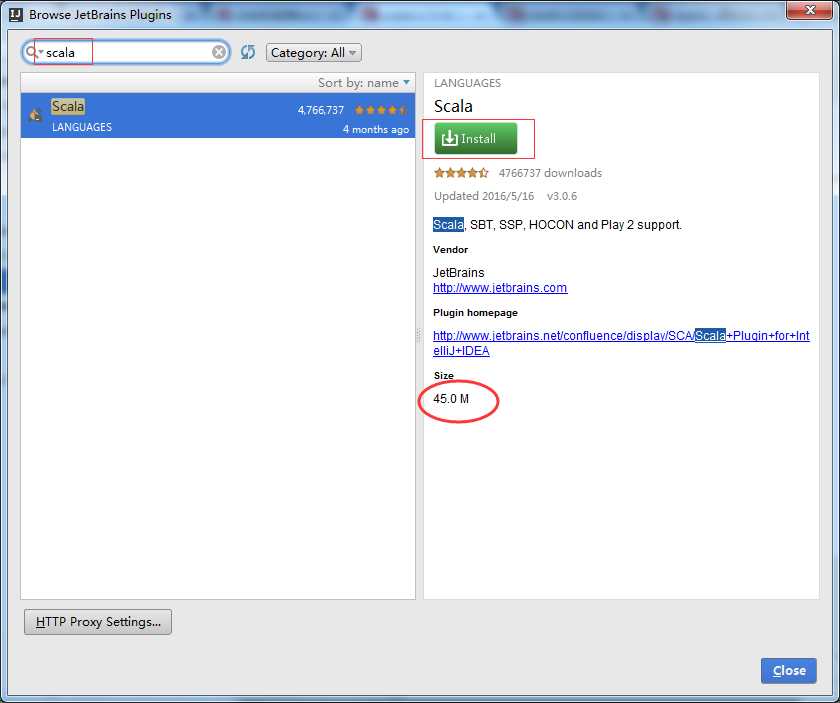
Task: Clear the scala search text
Action: (x=219, y=52)
